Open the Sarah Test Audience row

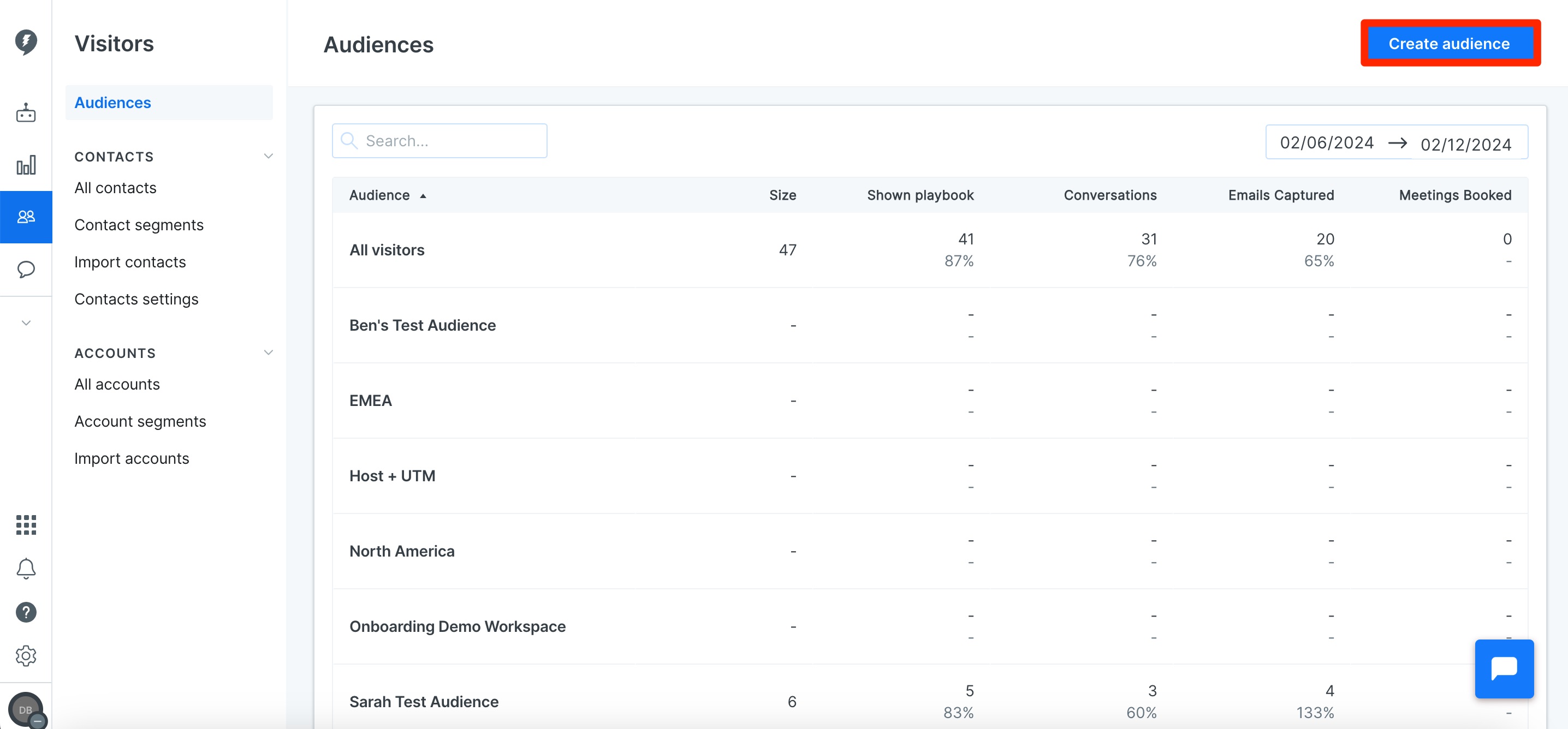click(929, 701)
